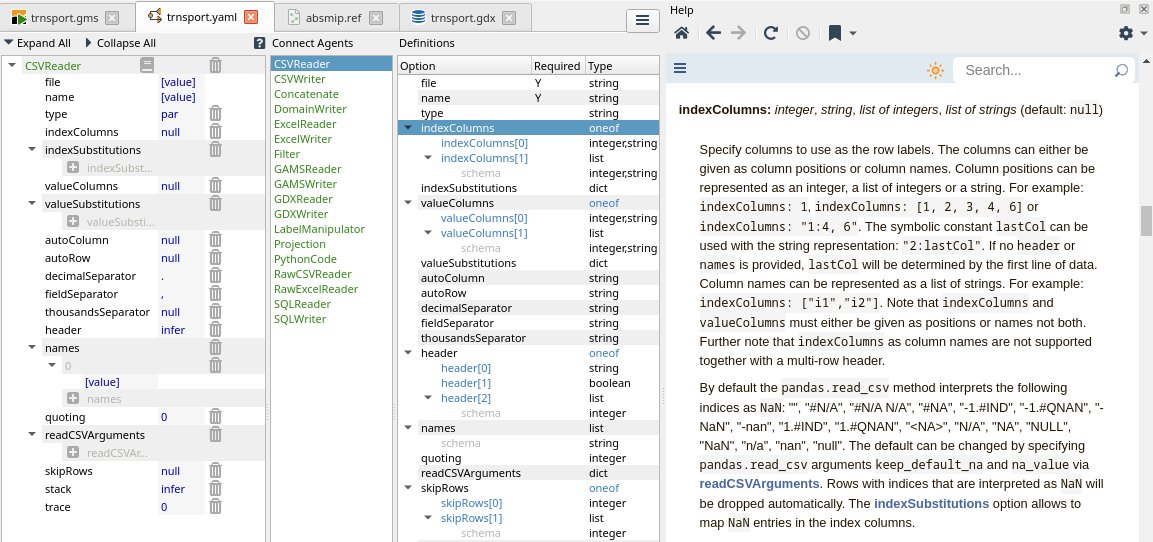This screenshot has width=1153, height=542.
Task: Delete the fieldSeparator entry with trash icon
Action: point(215,294)
